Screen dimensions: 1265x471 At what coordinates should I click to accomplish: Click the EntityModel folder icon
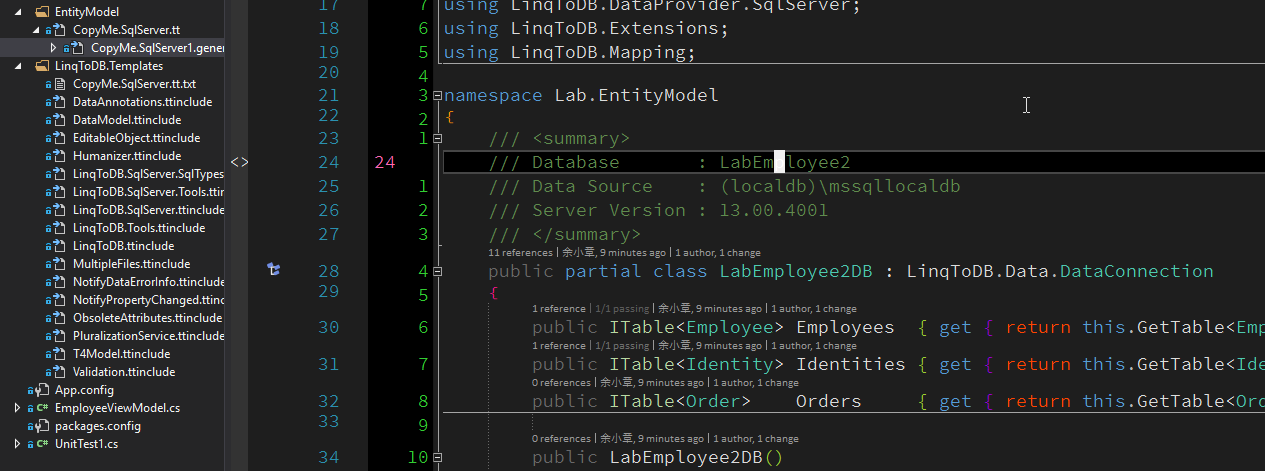tap(42, 12)
